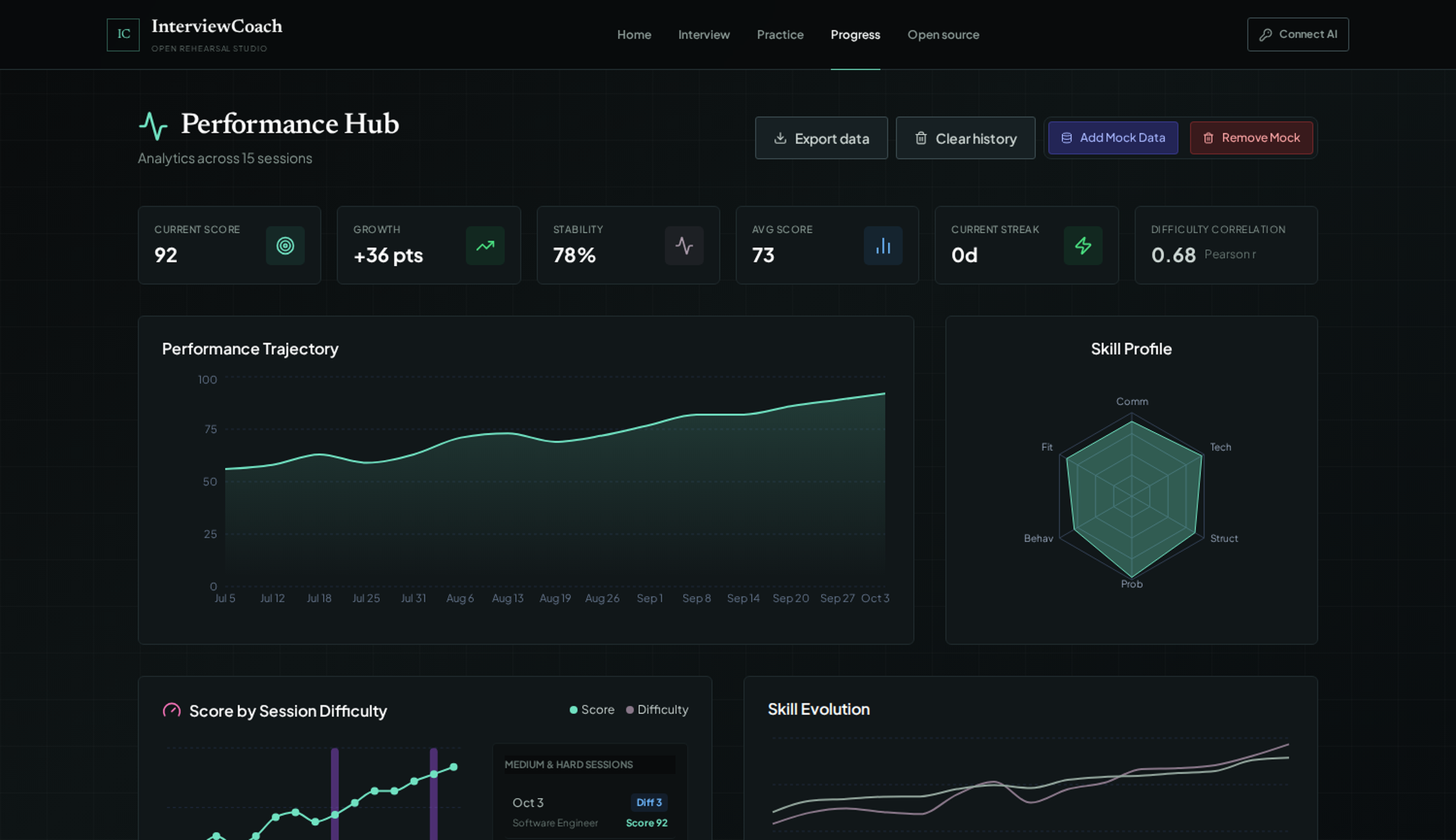Export data from Performance Hub
The height and width of the screenshot is (840, 1456).
coord(821,138)
